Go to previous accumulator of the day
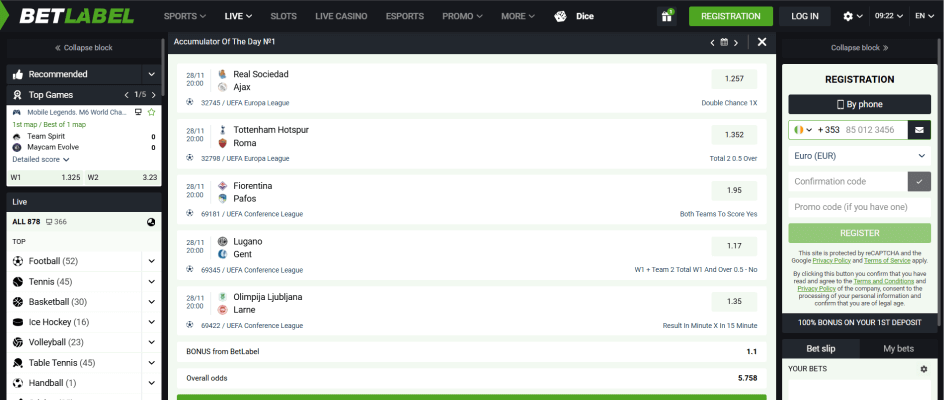 [713, 42]
